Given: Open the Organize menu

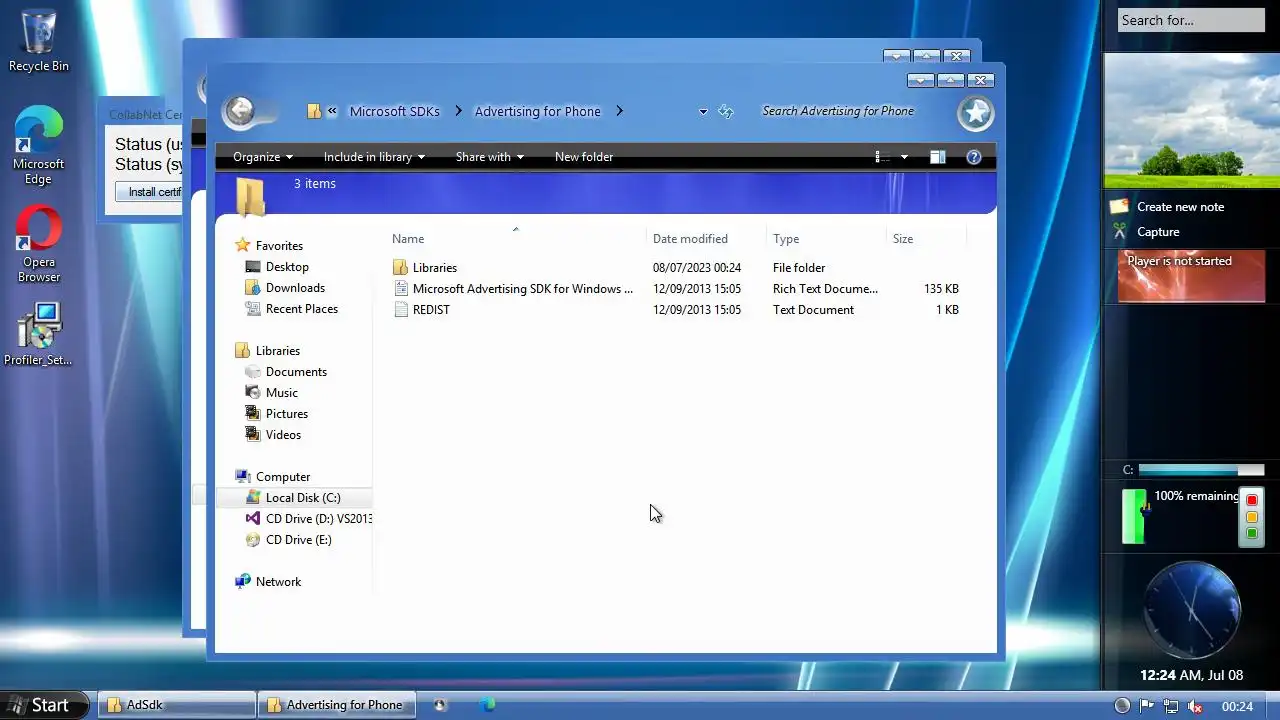Looking at the screenshot, I should point(263,157).
